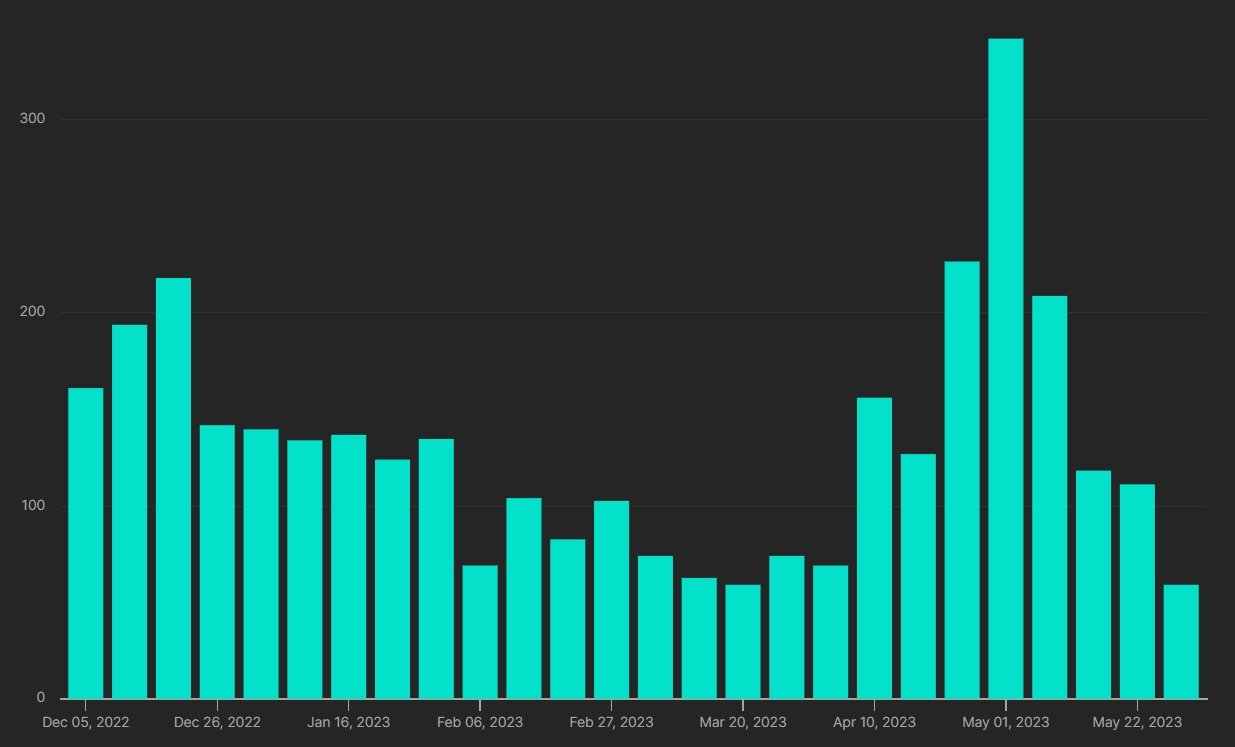Click the "Dec 05, 2022" x-axis date label
Screen dimensions: 1235x747
pos(85,722)
